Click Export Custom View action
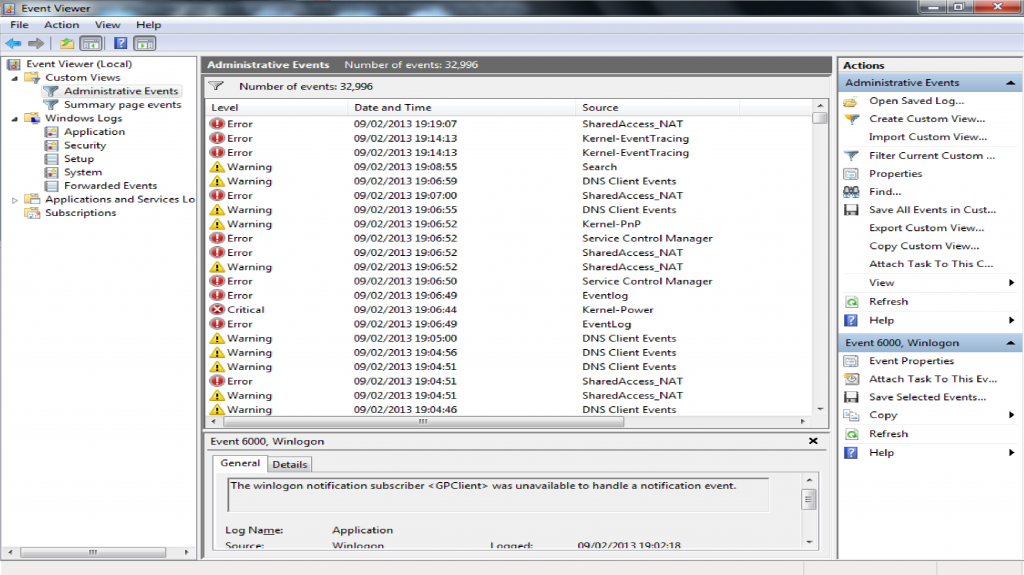Image resolution: width=1024 pixels, height=575 pixels. (926, 228)
